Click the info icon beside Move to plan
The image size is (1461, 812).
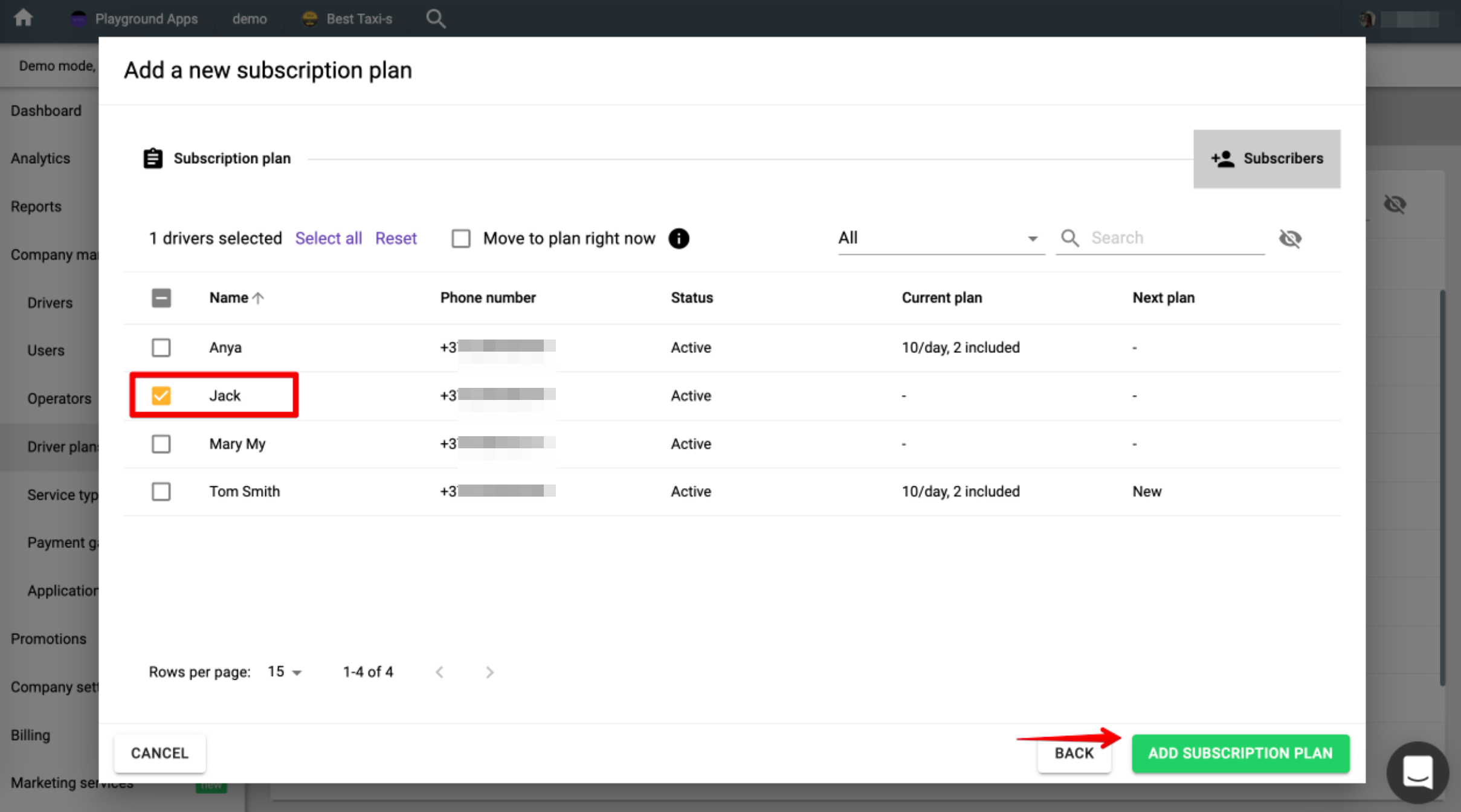[679, 239]
